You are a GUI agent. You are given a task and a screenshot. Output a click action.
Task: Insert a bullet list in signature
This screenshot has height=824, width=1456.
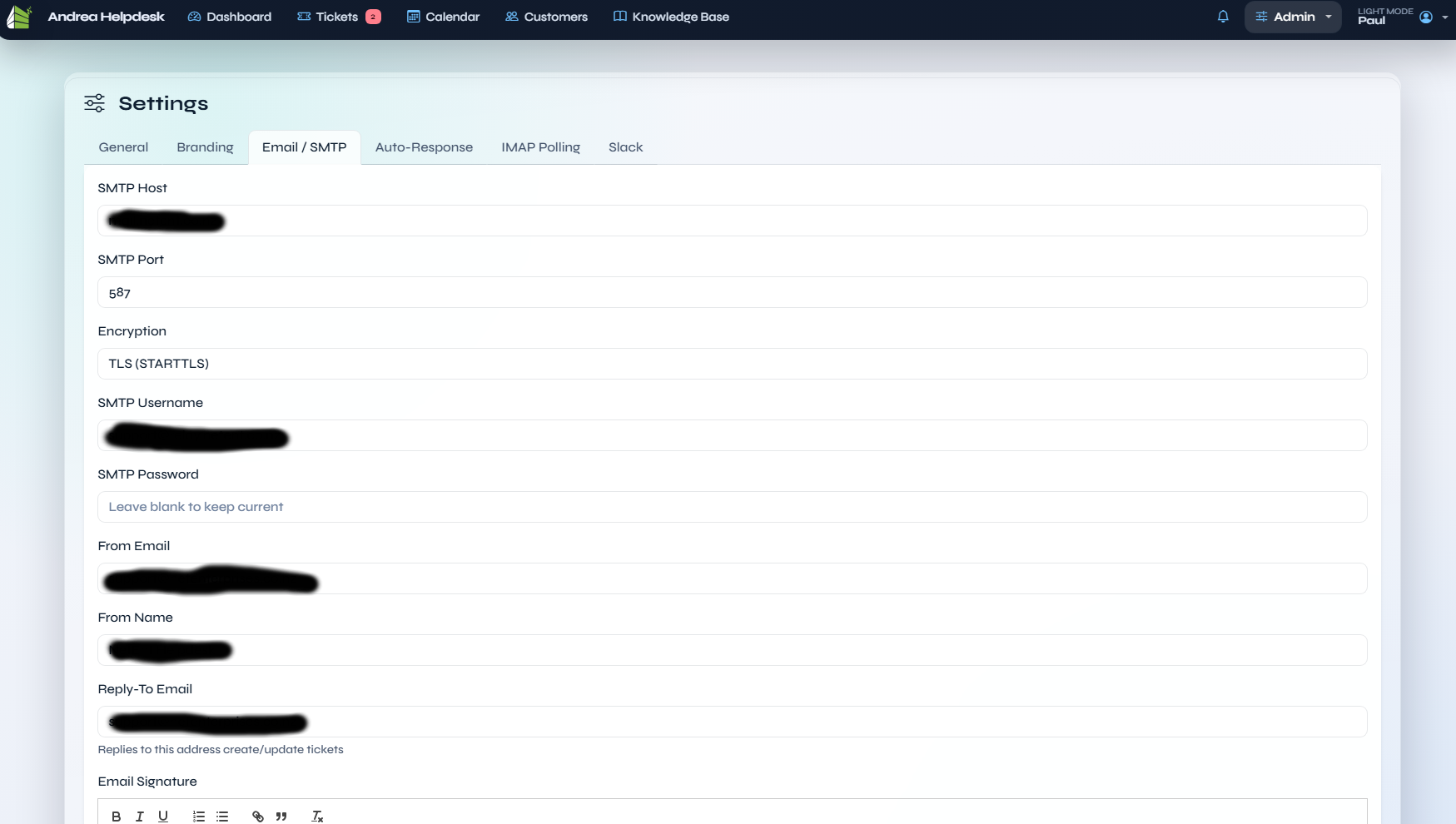click(222, 817)
